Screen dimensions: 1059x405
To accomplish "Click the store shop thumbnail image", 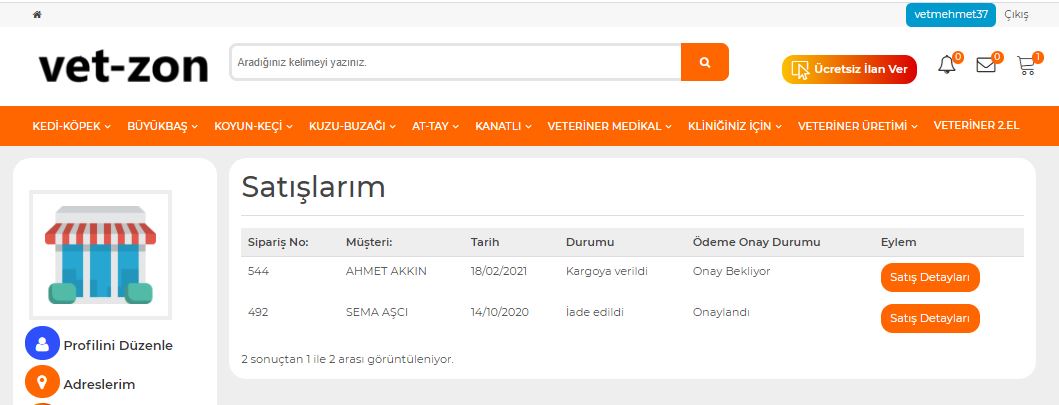I will pos(100,254).
